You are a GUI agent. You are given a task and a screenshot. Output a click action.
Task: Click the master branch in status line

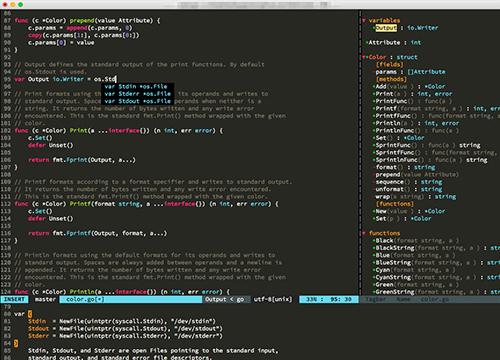tap(45, 299)
